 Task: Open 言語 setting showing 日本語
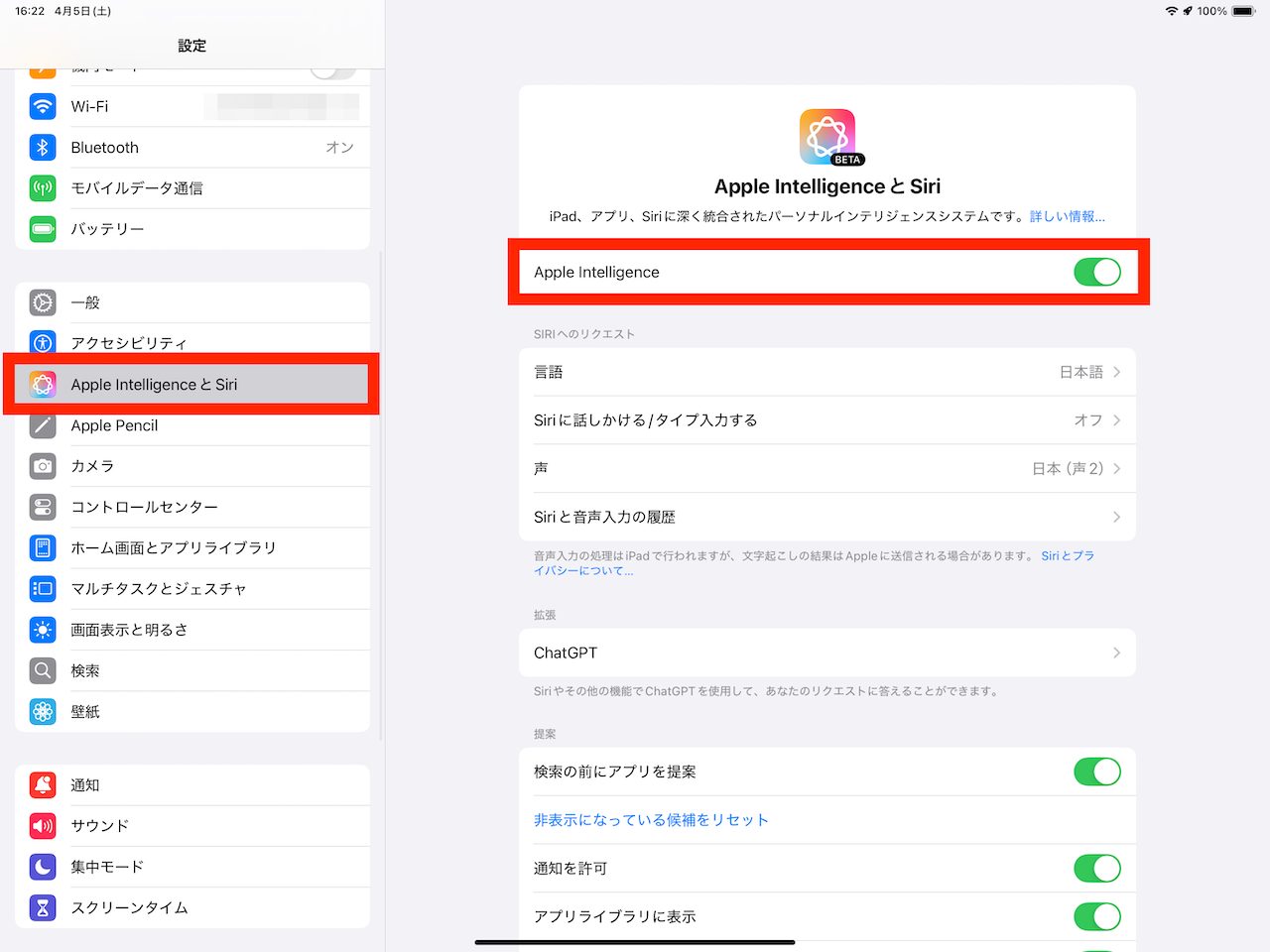(827, 372)
